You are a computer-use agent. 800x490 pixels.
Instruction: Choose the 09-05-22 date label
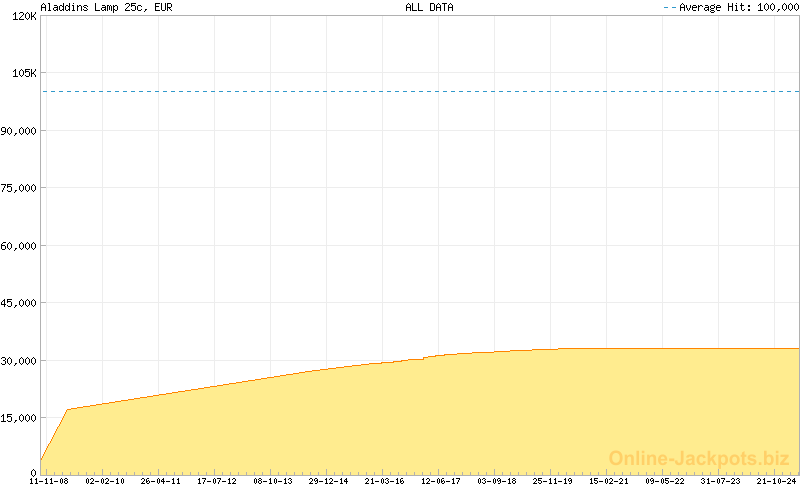[x=665, y=481]
